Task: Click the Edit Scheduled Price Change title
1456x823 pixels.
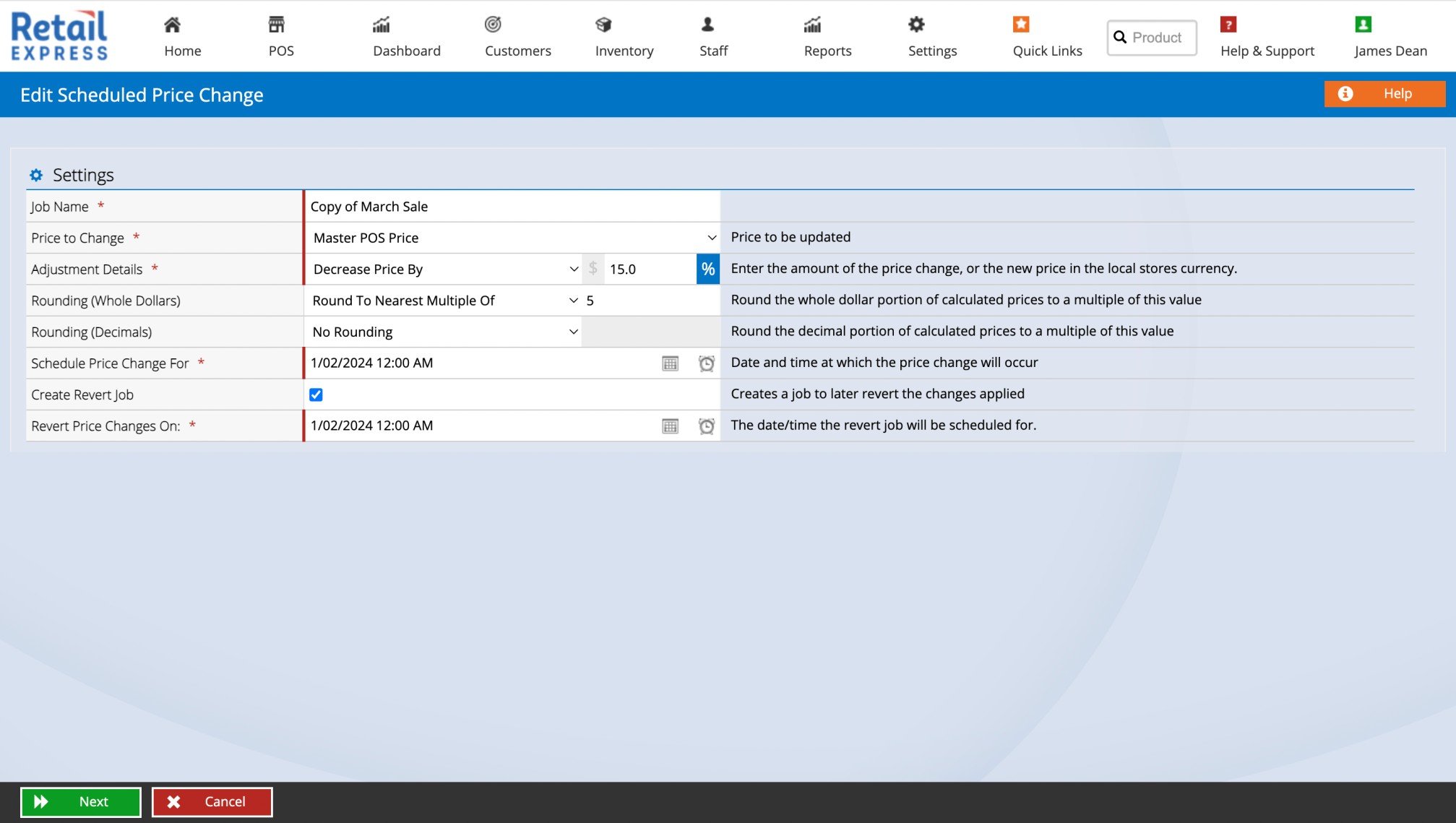Action: (142, 95)
